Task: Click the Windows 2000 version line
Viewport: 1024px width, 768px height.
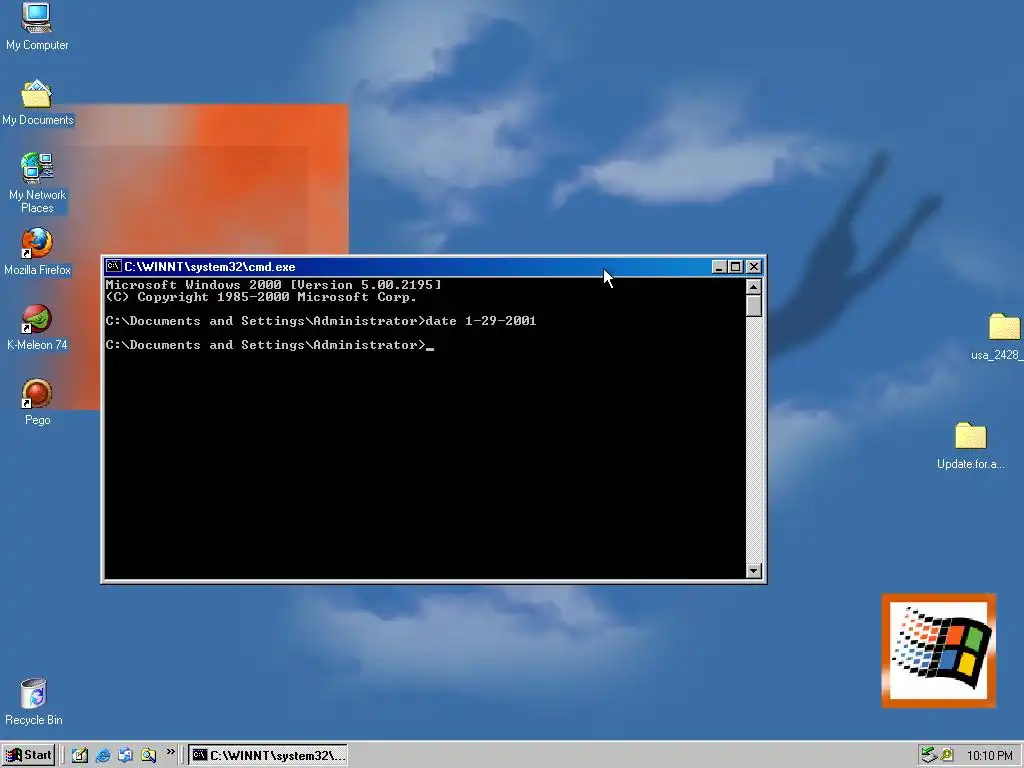Action: point(273,285)
